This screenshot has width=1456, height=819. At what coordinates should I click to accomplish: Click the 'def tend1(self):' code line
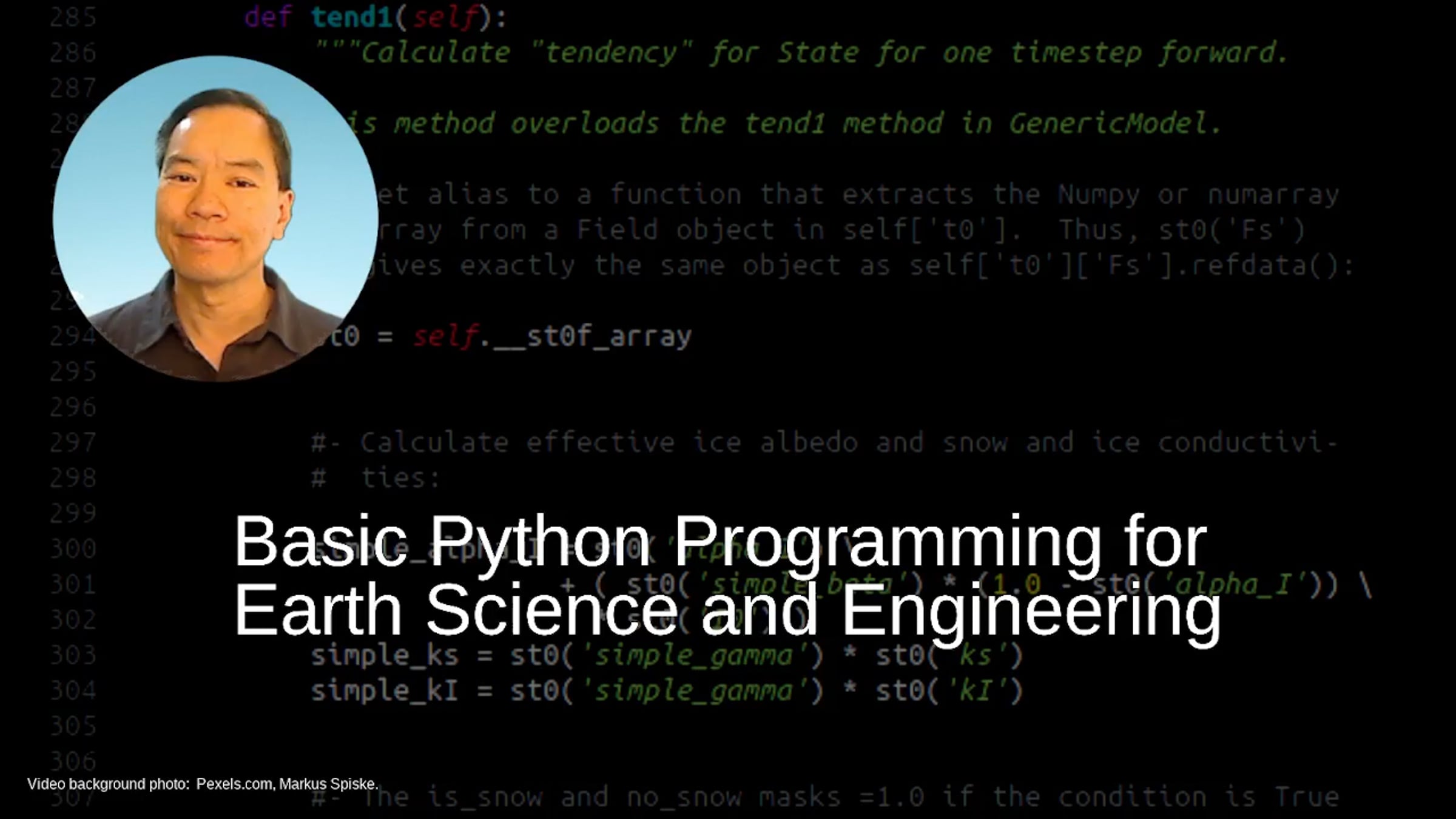pos(375,17)
